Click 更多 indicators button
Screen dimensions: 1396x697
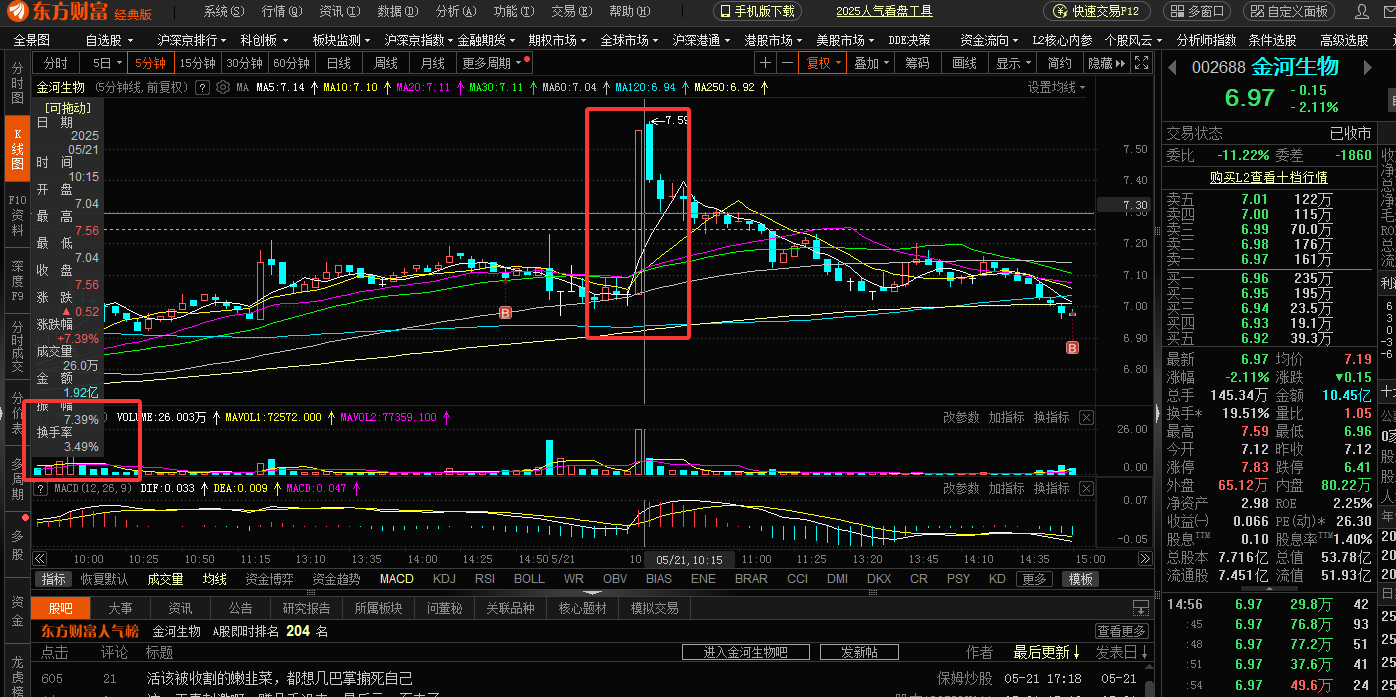click(1035, 579)
